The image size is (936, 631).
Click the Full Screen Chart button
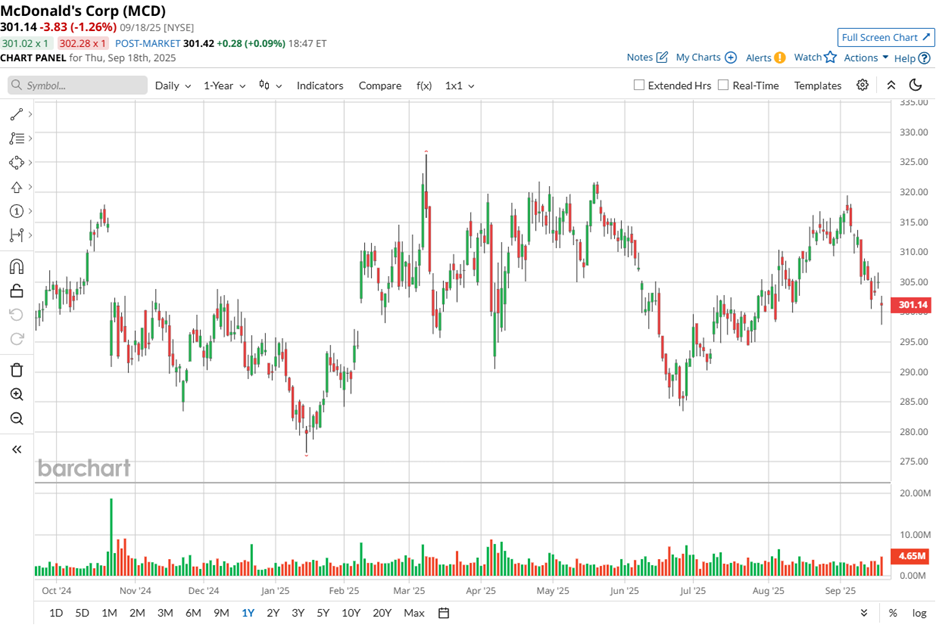pos(885,38)
